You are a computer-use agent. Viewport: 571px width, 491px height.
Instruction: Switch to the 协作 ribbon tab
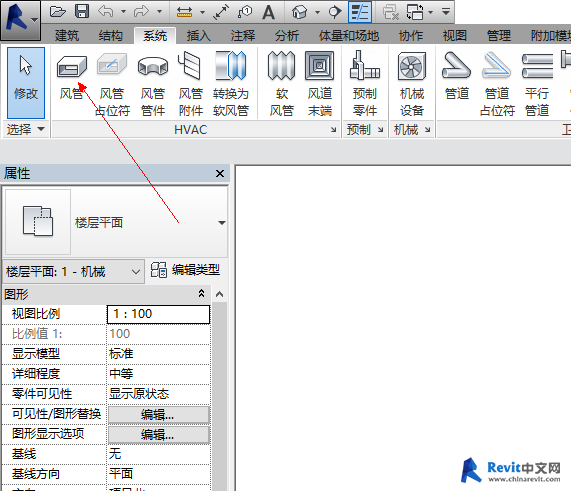coord(411,36)
